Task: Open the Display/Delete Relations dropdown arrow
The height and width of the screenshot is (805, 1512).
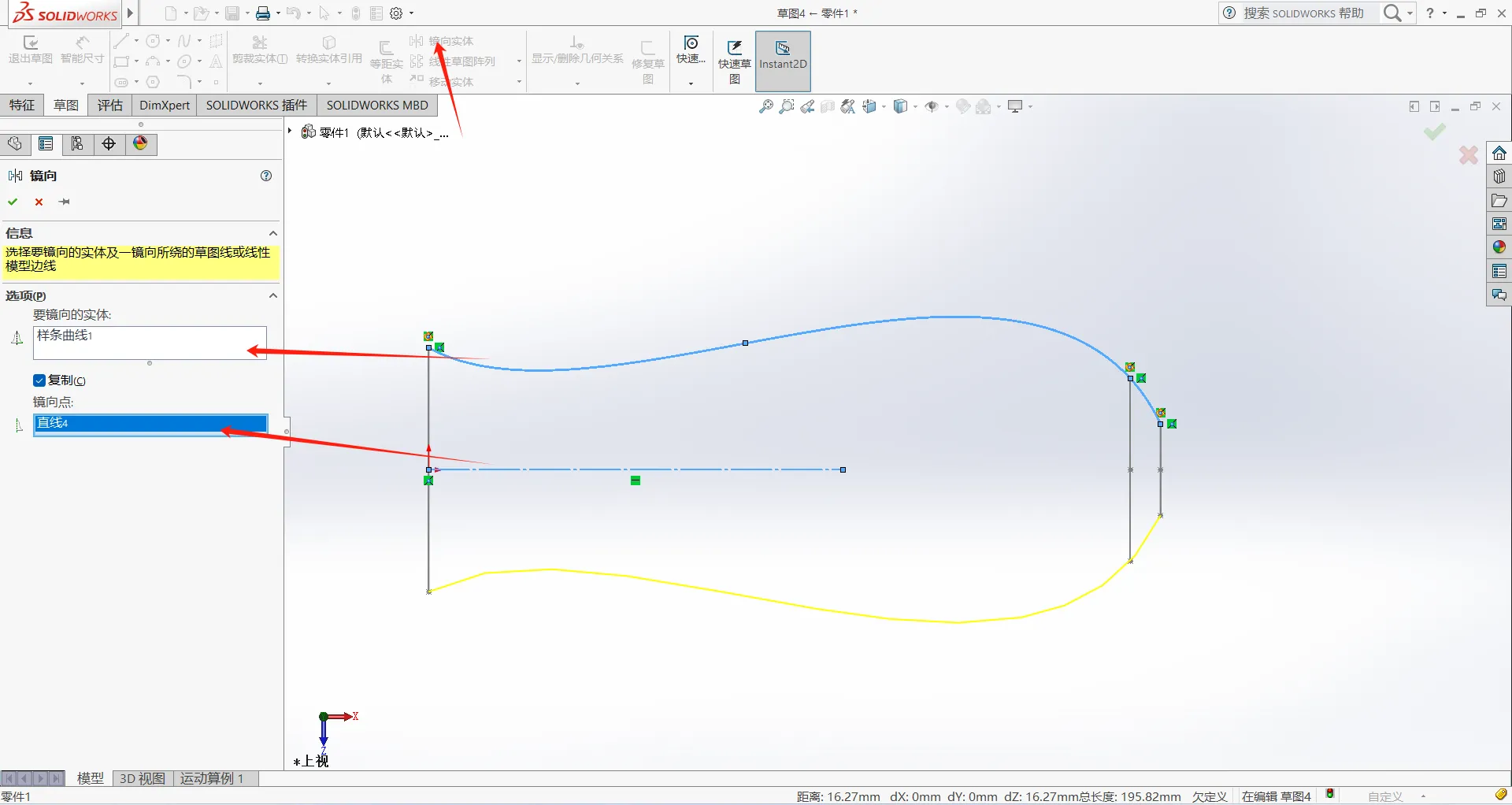Action: point(577,83)
